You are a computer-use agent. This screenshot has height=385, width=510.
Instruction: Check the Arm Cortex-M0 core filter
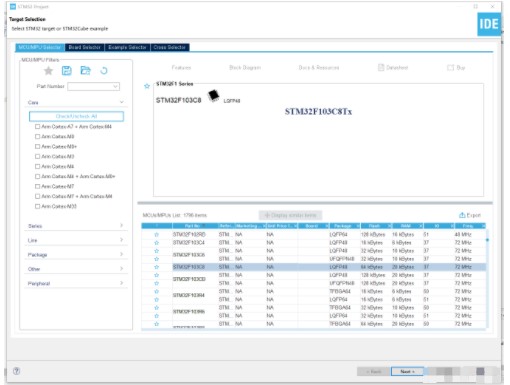37,136
